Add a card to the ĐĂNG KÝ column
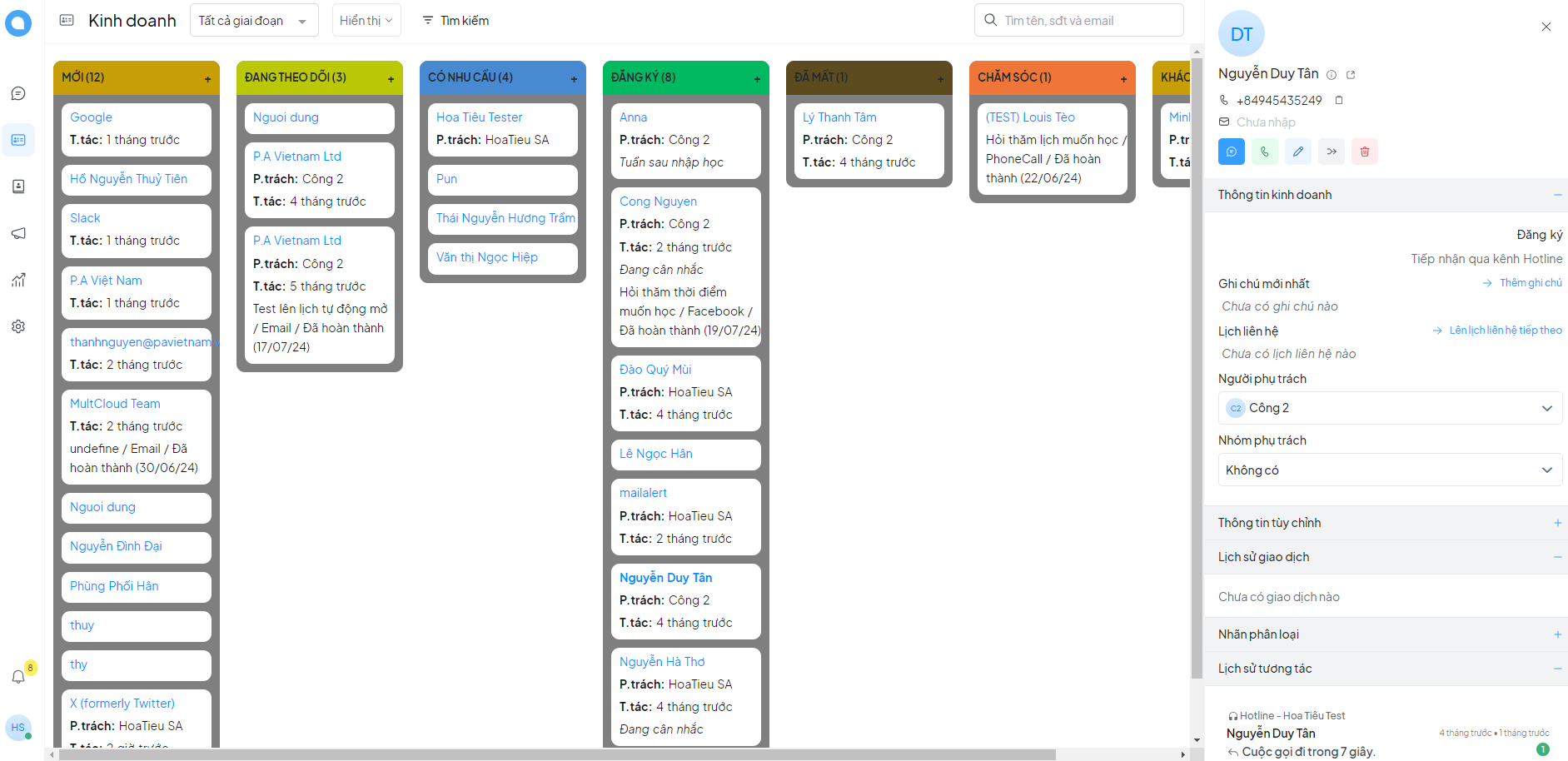 pos(757,78)
